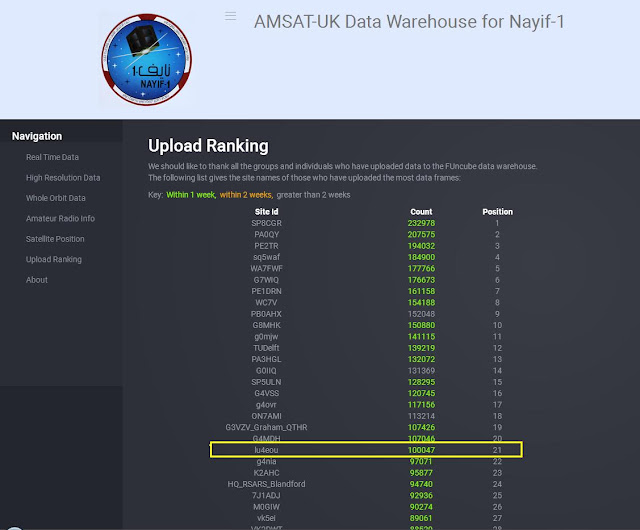640x530 pixels.
Task: Select site id SP8CGR
Action: click(267, 223)
